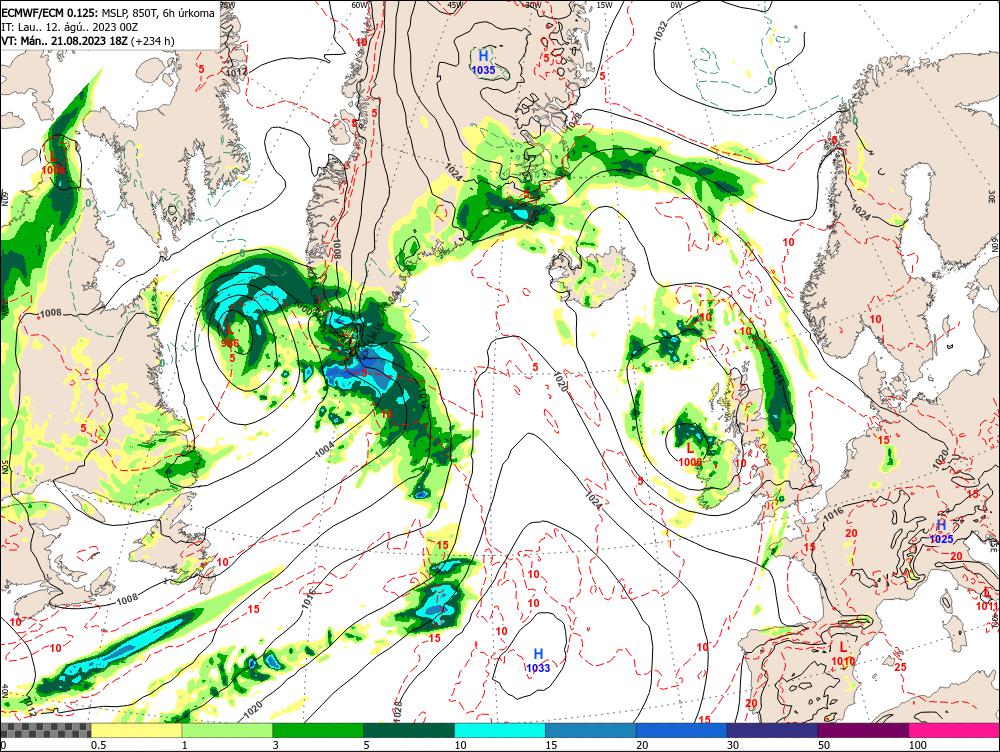Click the dark indigo 30–50 mm legend swatch
The height and width of the screenshot is (752, 1000).
pyautogui.click(x=772, y=730)
